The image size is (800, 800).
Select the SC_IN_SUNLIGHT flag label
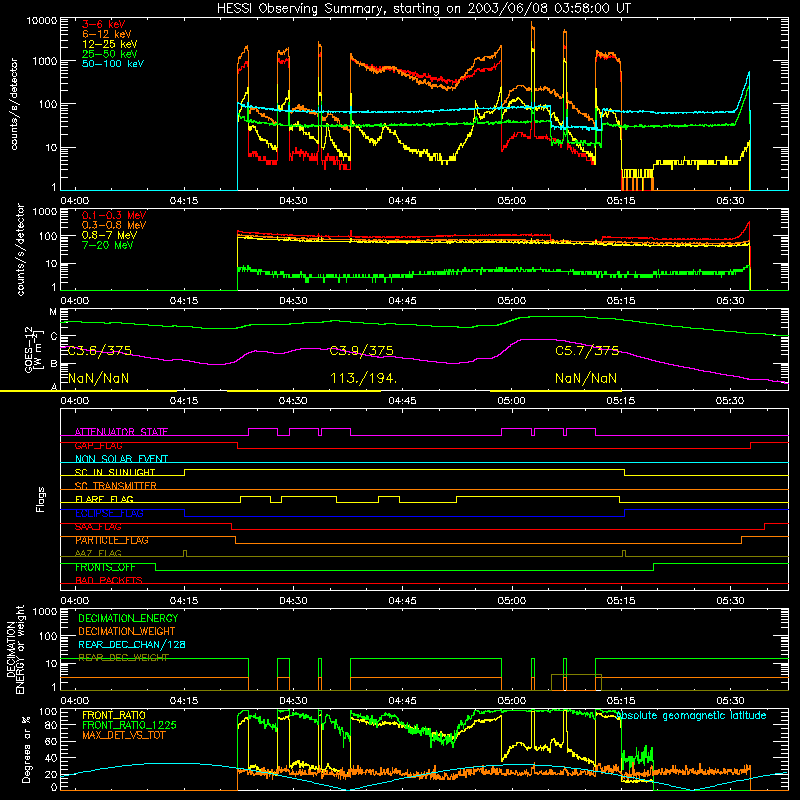115,472
